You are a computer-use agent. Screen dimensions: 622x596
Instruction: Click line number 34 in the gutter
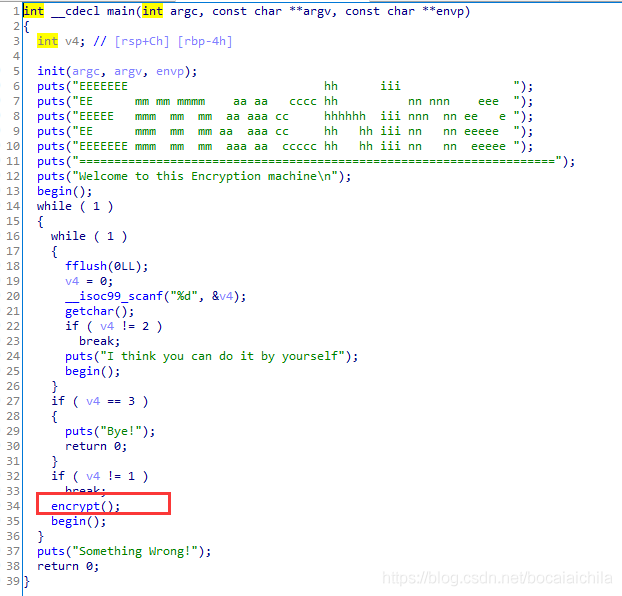tap(13, 506)
